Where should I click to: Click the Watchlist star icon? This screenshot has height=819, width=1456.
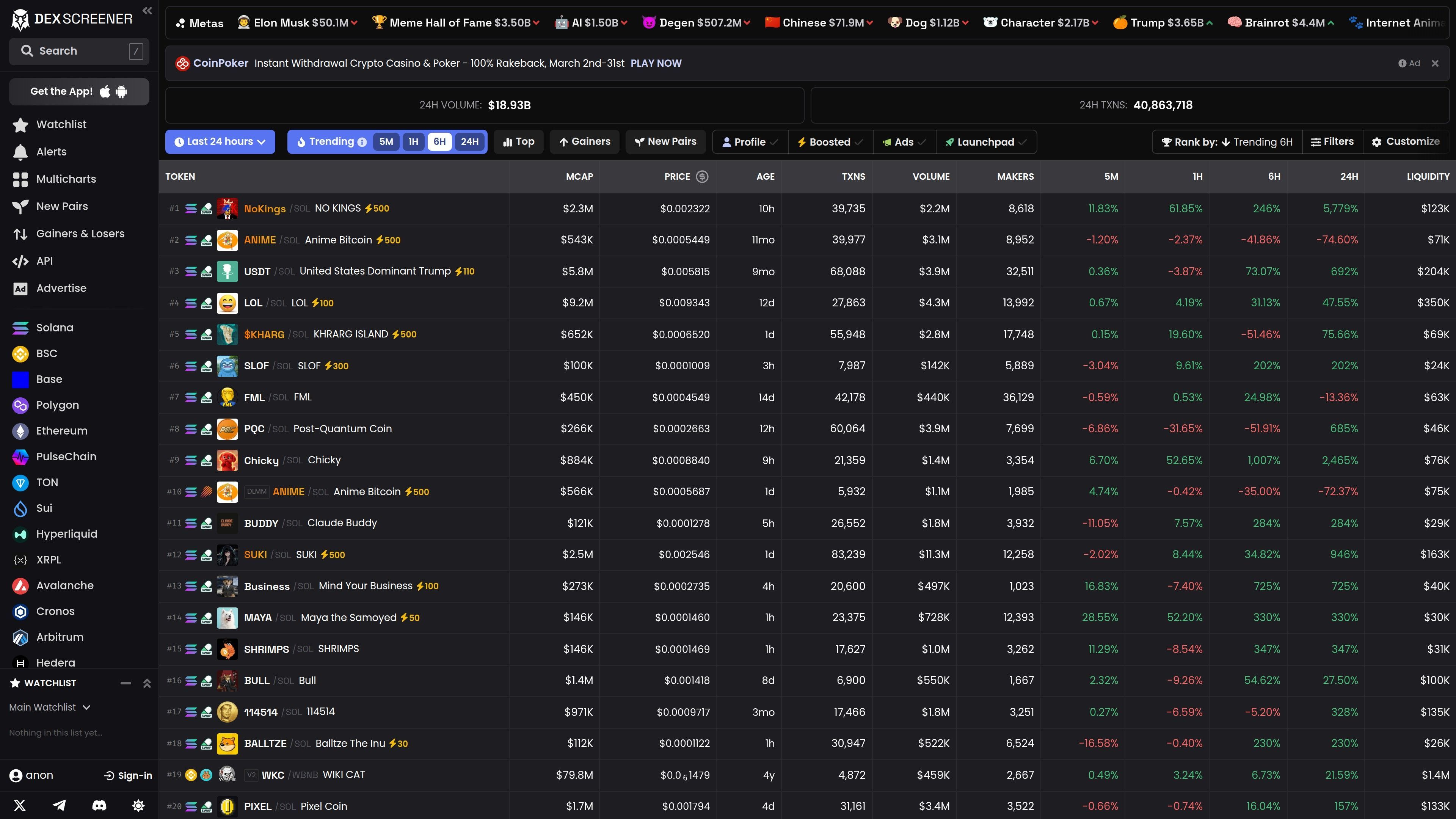click(20, 124)
